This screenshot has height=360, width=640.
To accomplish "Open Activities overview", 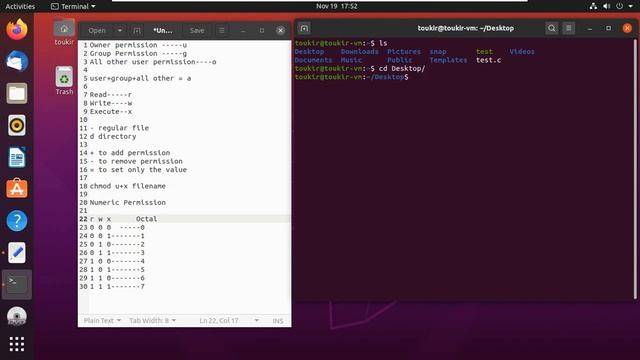I will point(20,6).
